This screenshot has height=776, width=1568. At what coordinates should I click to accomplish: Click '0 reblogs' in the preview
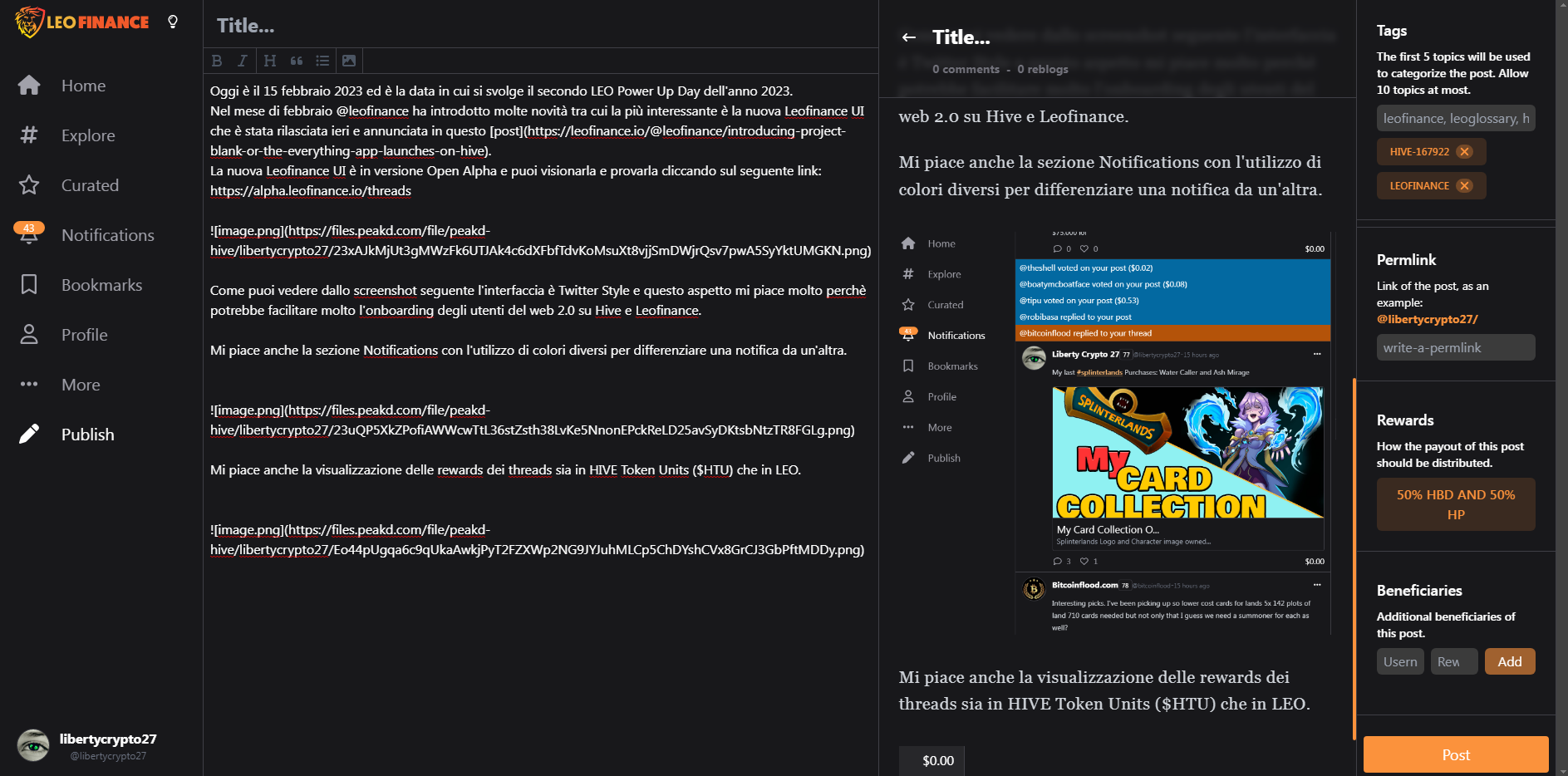coord(1043,69)
